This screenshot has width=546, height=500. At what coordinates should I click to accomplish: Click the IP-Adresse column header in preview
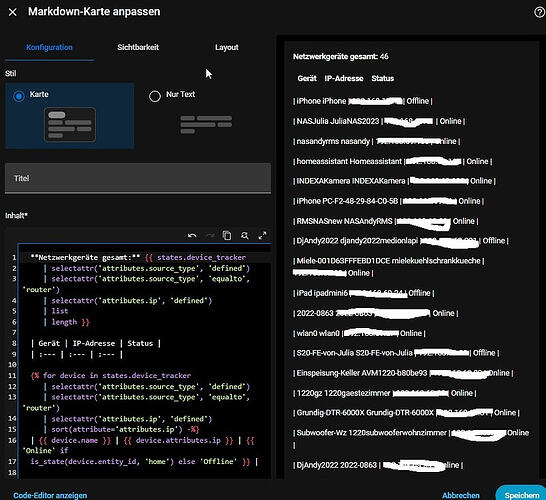tap(344, 78)
